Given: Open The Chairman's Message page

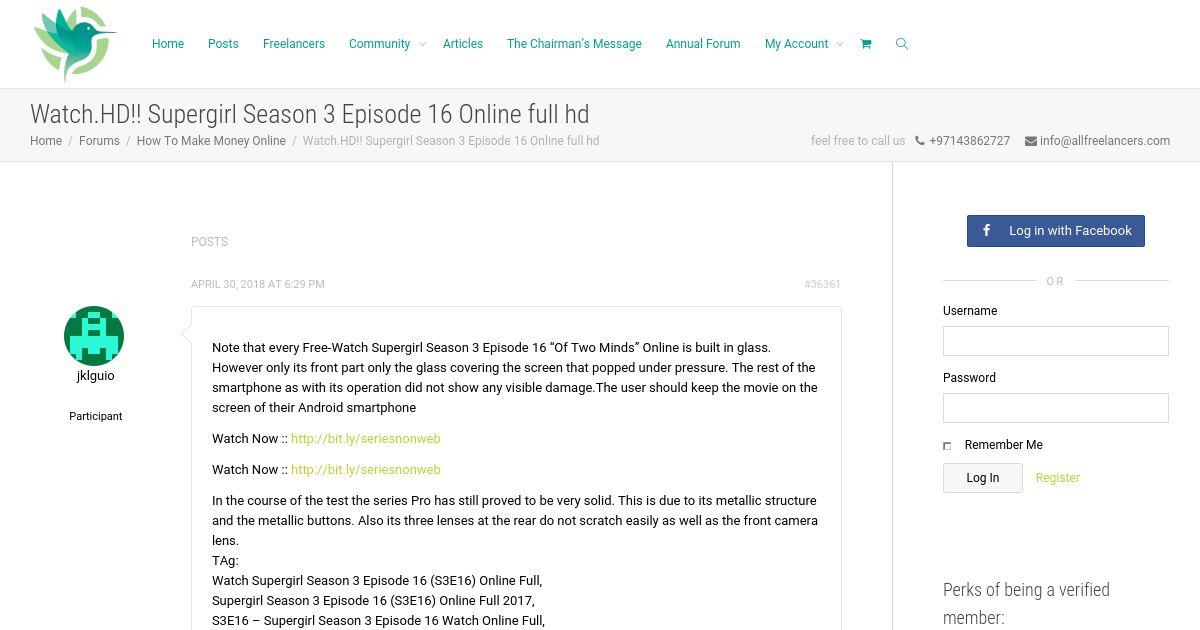Looking at the screenshot, I should point(574,44).
